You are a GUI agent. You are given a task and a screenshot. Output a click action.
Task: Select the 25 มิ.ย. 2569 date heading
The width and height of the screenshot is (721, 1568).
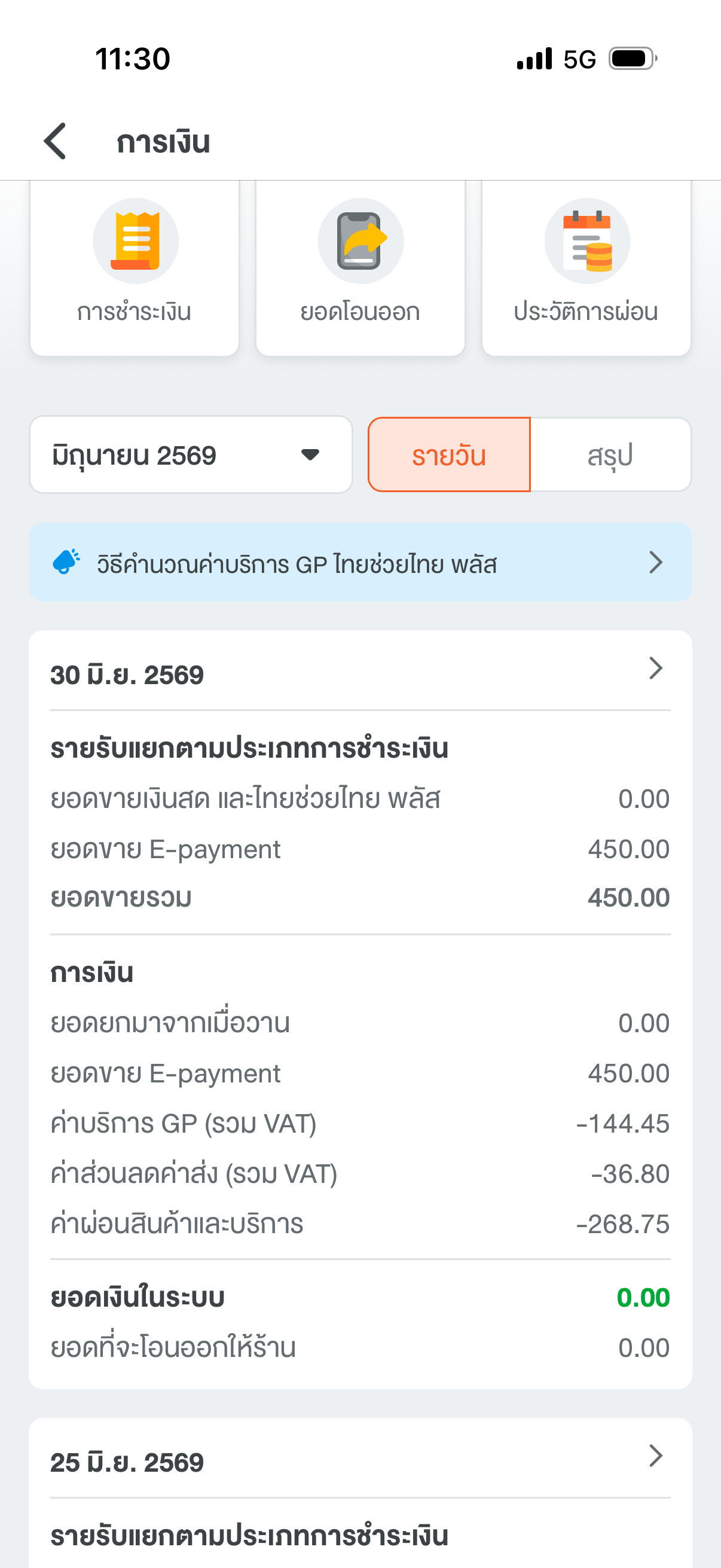tap(127, 1463)
